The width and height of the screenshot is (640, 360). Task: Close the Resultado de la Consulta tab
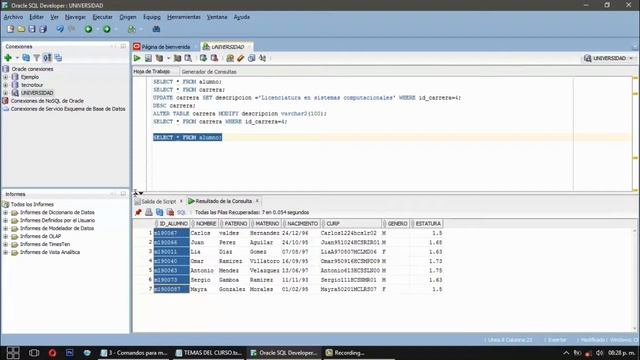pyautogui.click(x=257, y=201)
